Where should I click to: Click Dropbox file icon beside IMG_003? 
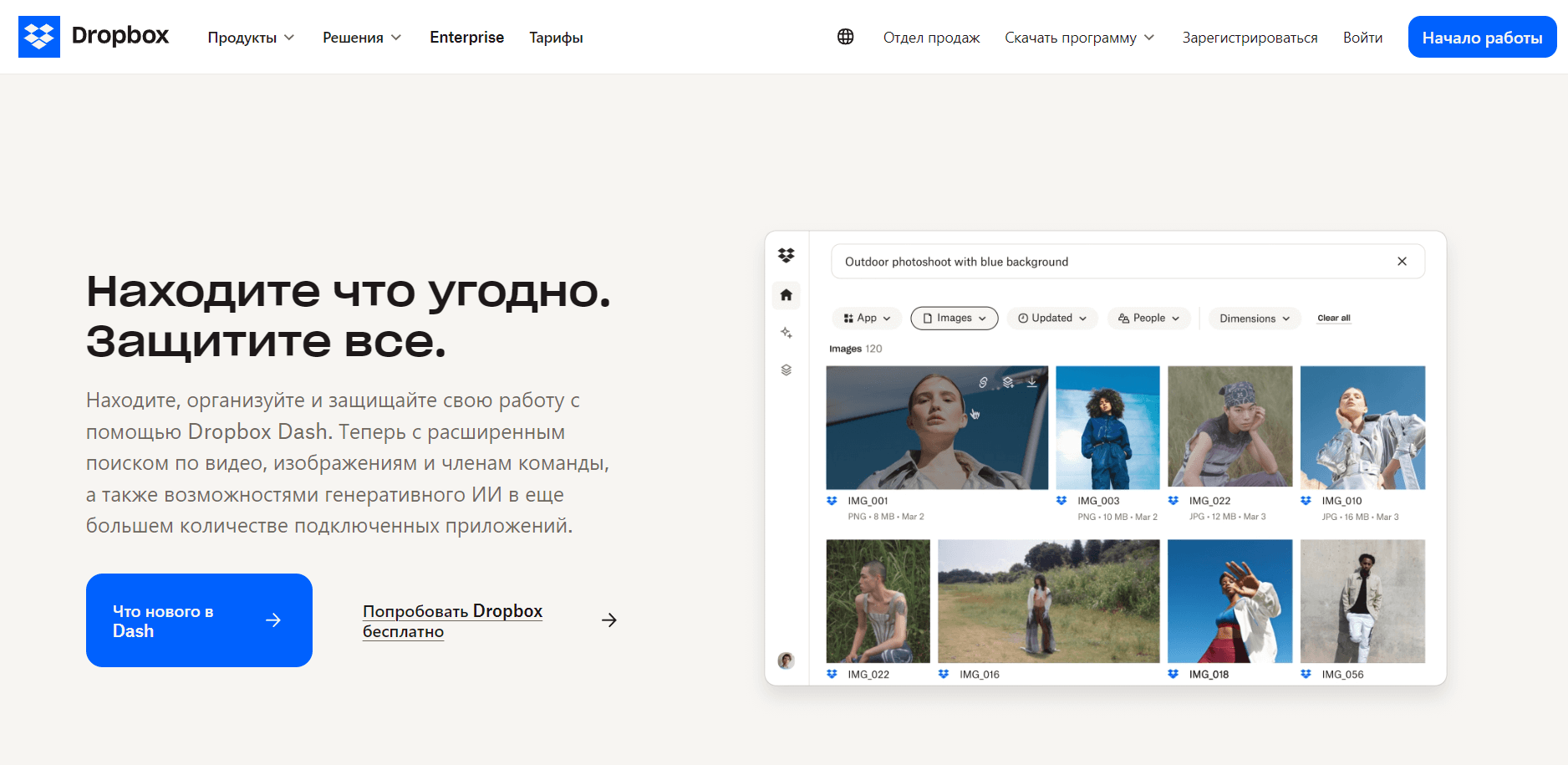1061,501
